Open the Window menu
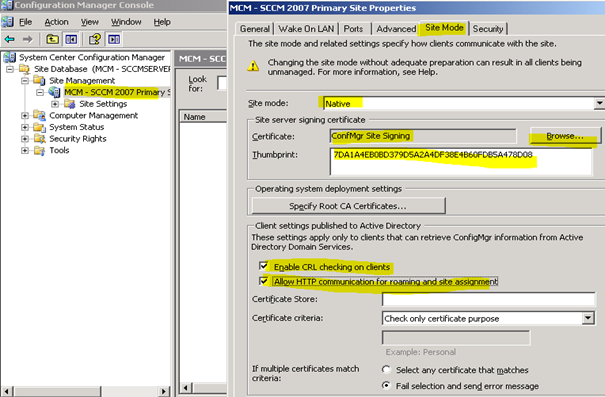The width and height of the screenshot is (605, 397). pyautogui.click(x=126, y=22)
